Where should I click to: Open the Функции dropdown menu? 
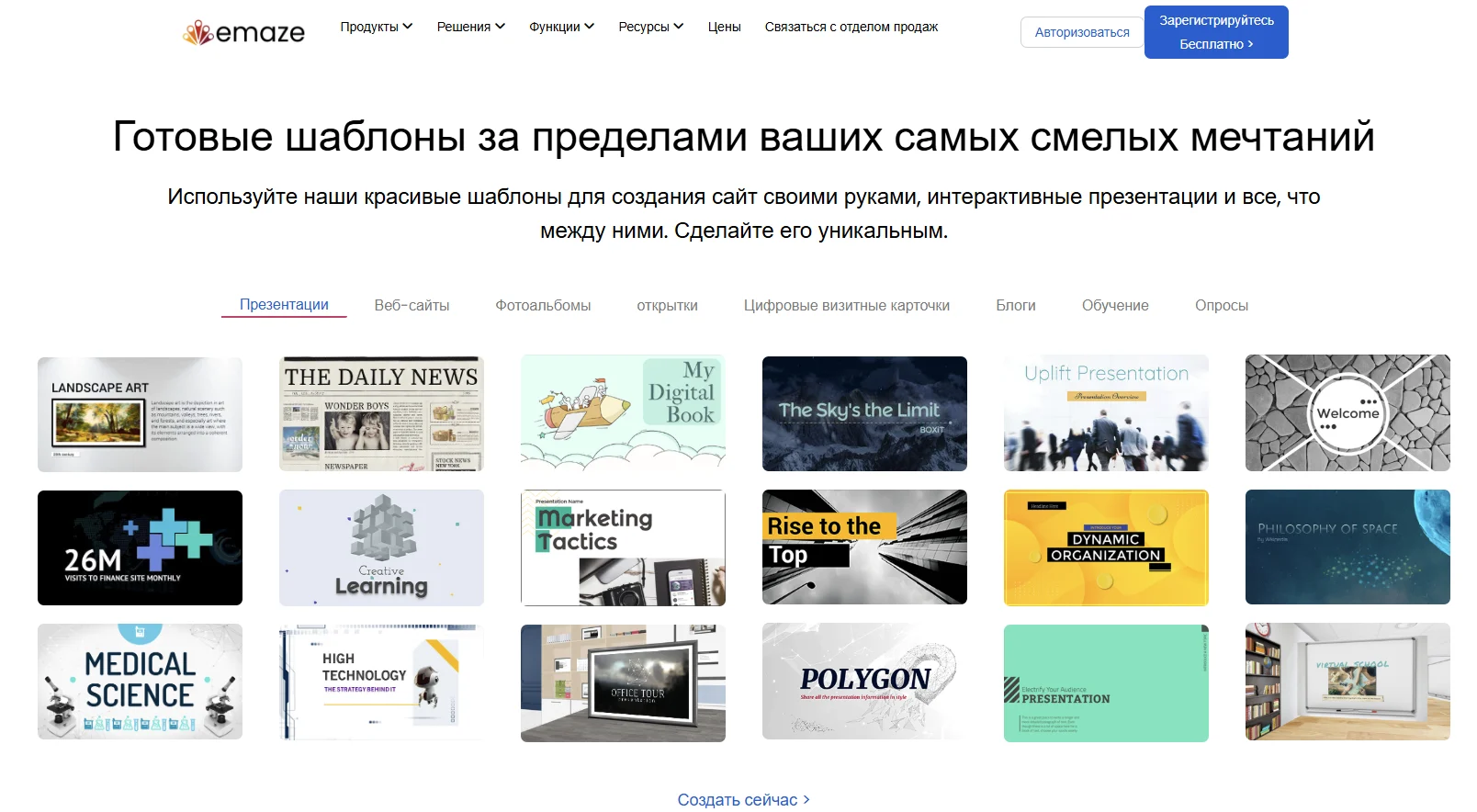coord(561,27)
